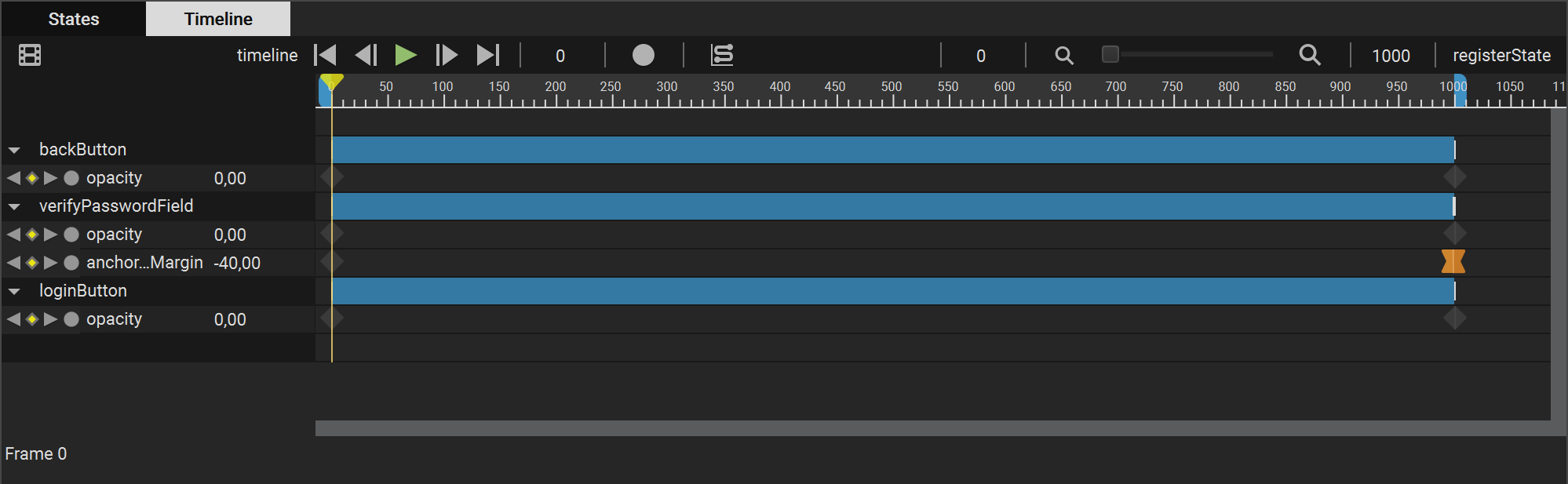Image resolution: width=1568 pixels, height=484 pixels.
Task: Select the easing curve marker on anchor margin track
Action: tap(1454, 262)
